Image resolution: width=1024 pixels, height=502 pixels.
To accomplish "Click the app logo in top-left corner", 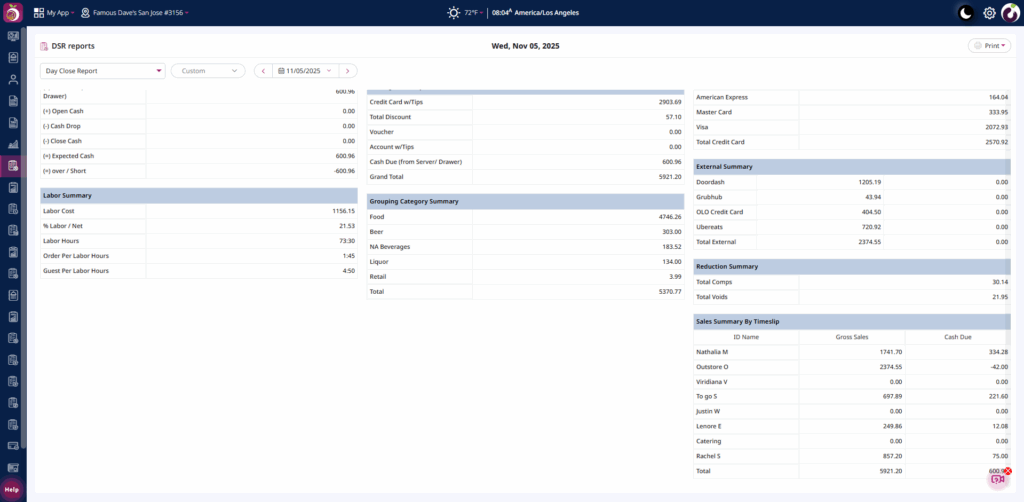I will point(13,13).
